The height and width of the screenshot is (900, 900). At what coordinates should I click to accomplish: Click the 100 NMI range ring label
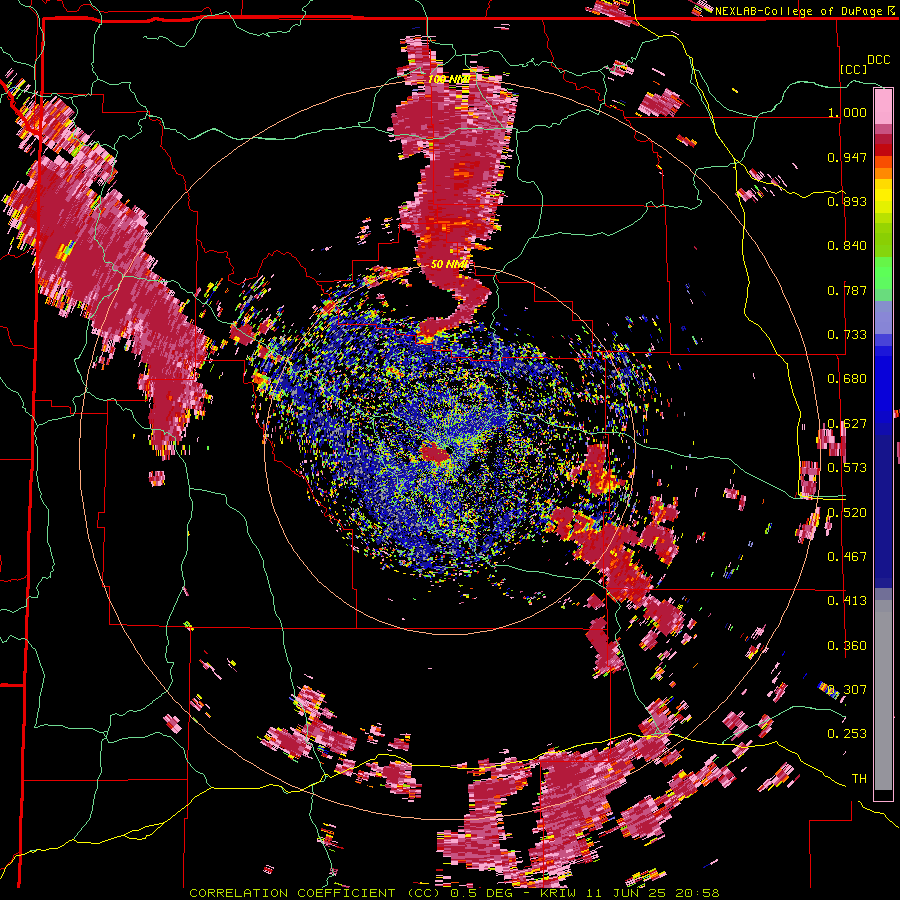point(449,79)
